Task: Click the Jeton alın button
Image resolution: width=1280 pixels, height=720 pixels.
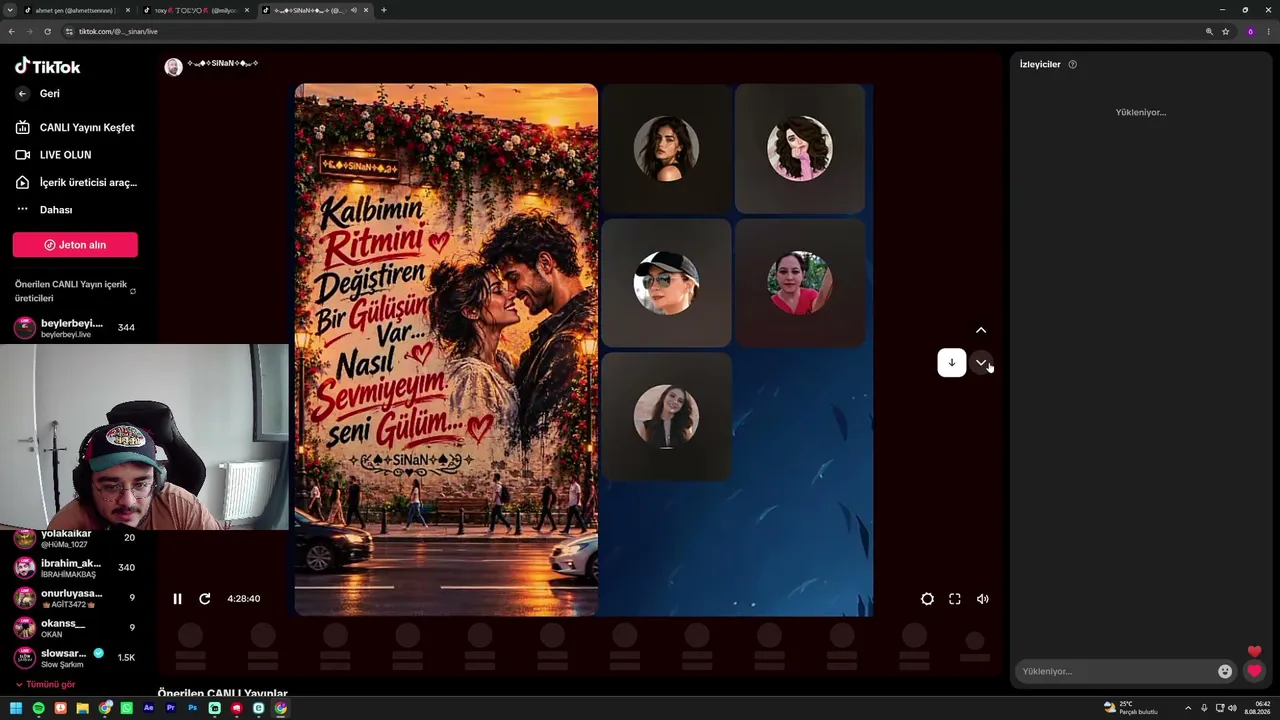Action: (75, 245)
